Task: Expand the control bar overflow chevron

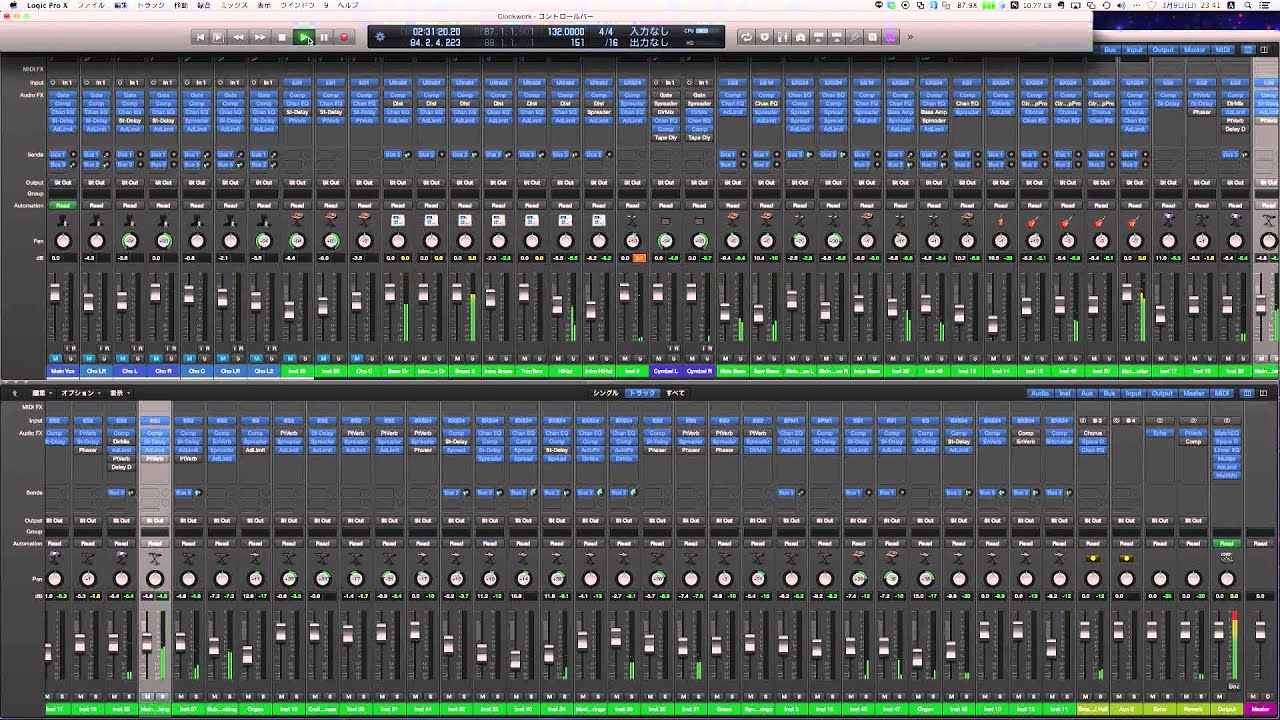Action: pos(910,37)
